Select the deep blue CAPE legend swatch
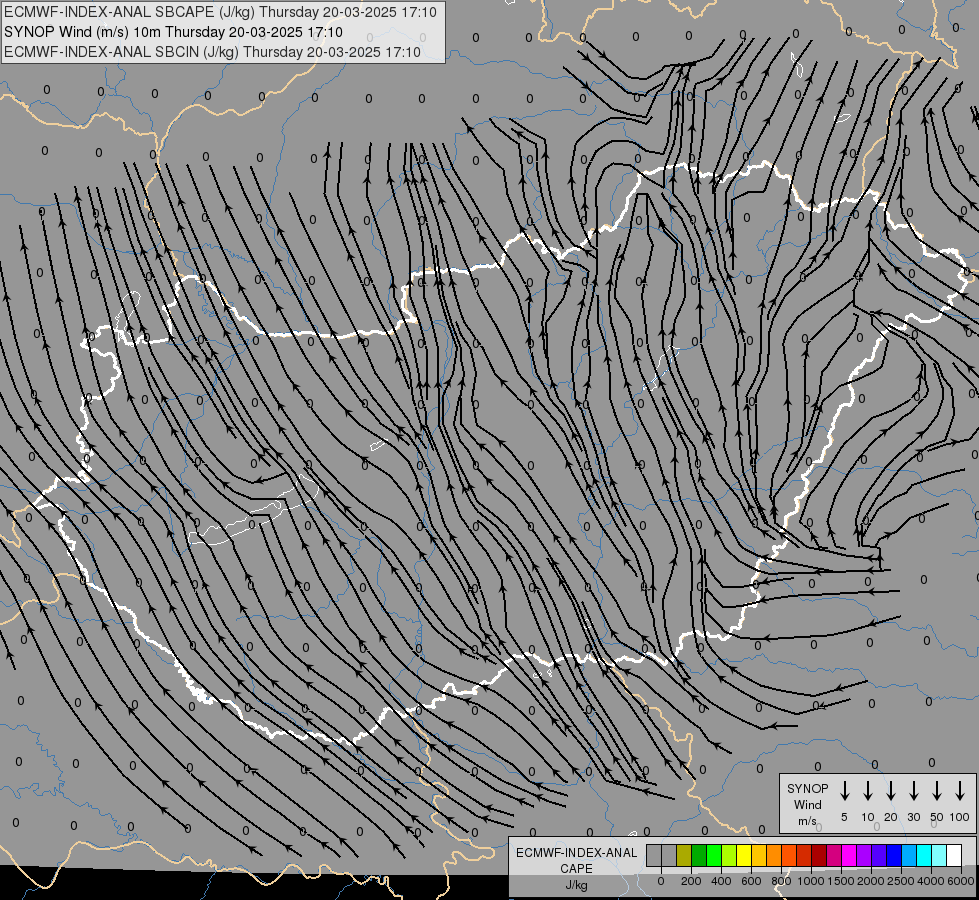The image size is (979, 900). point(894,856)
